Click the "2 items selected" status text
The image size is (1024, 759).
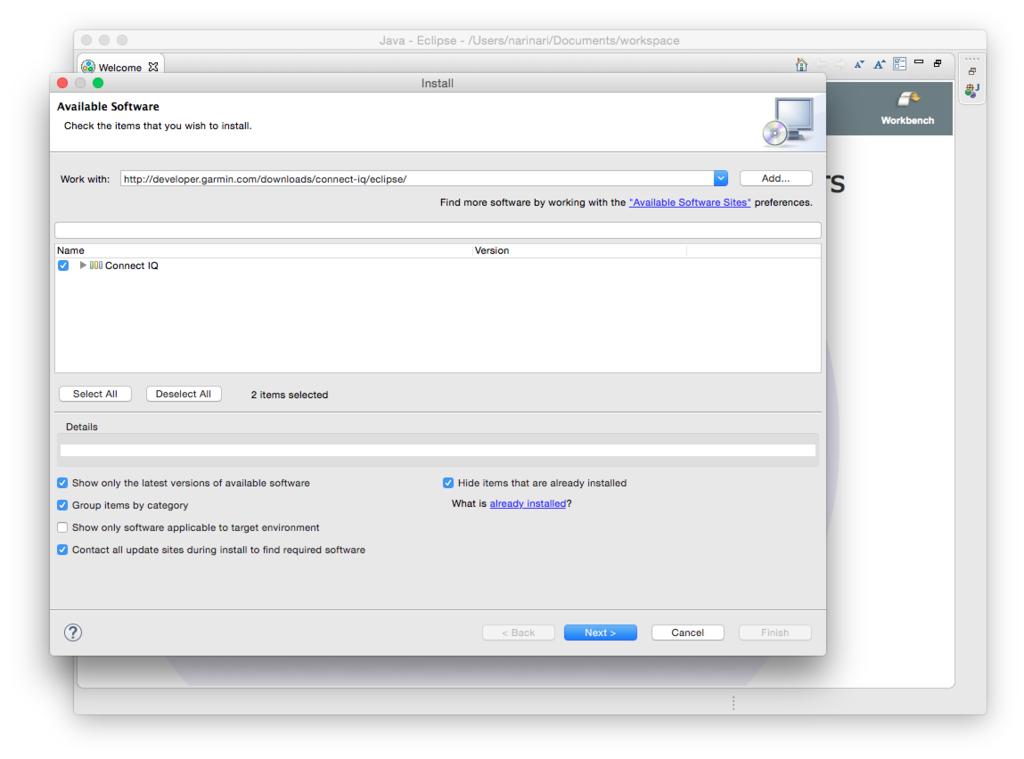[x=289, y=395]
